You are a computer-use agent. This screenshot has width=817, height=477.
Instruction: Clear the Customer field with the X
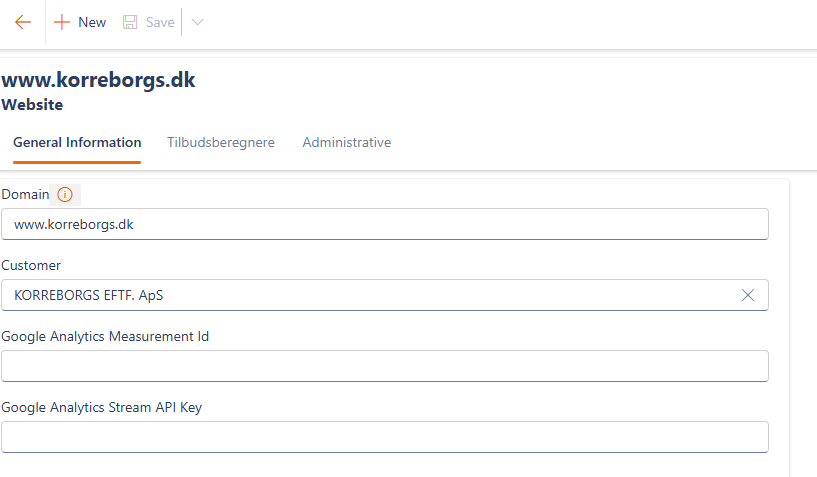[748, 295]
